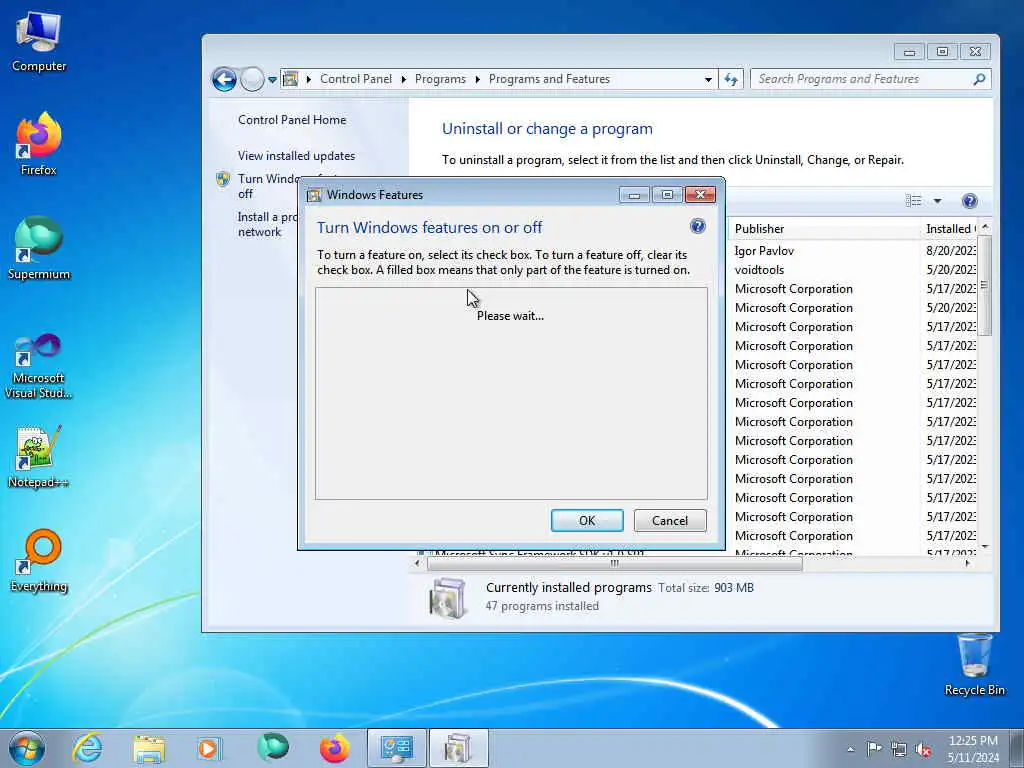
Task: Expand the arrow after Programs breadcrumb
Action: click(x=477, y=79)
